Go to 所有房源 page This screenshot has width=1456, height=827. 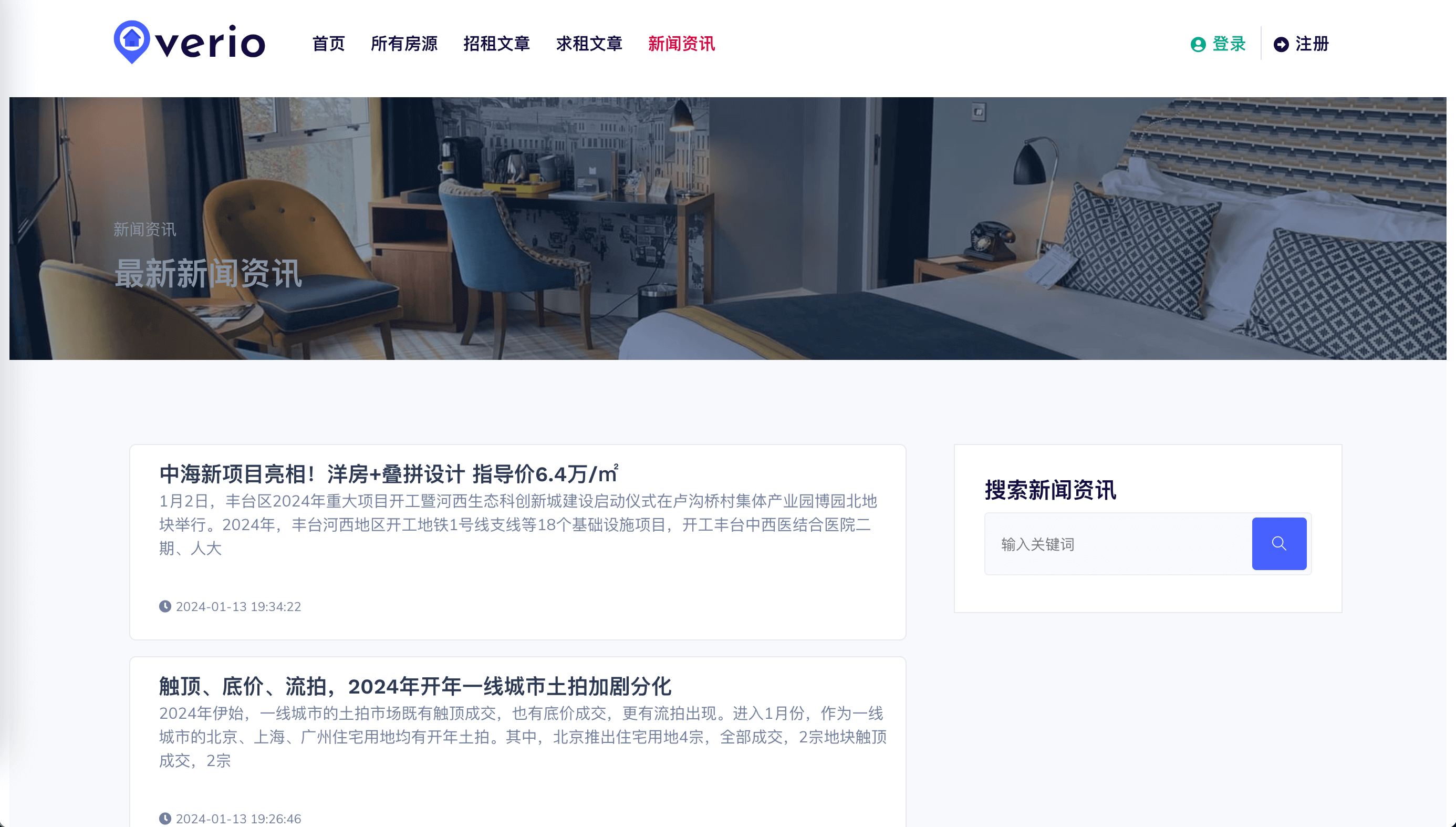pos(403,44)
